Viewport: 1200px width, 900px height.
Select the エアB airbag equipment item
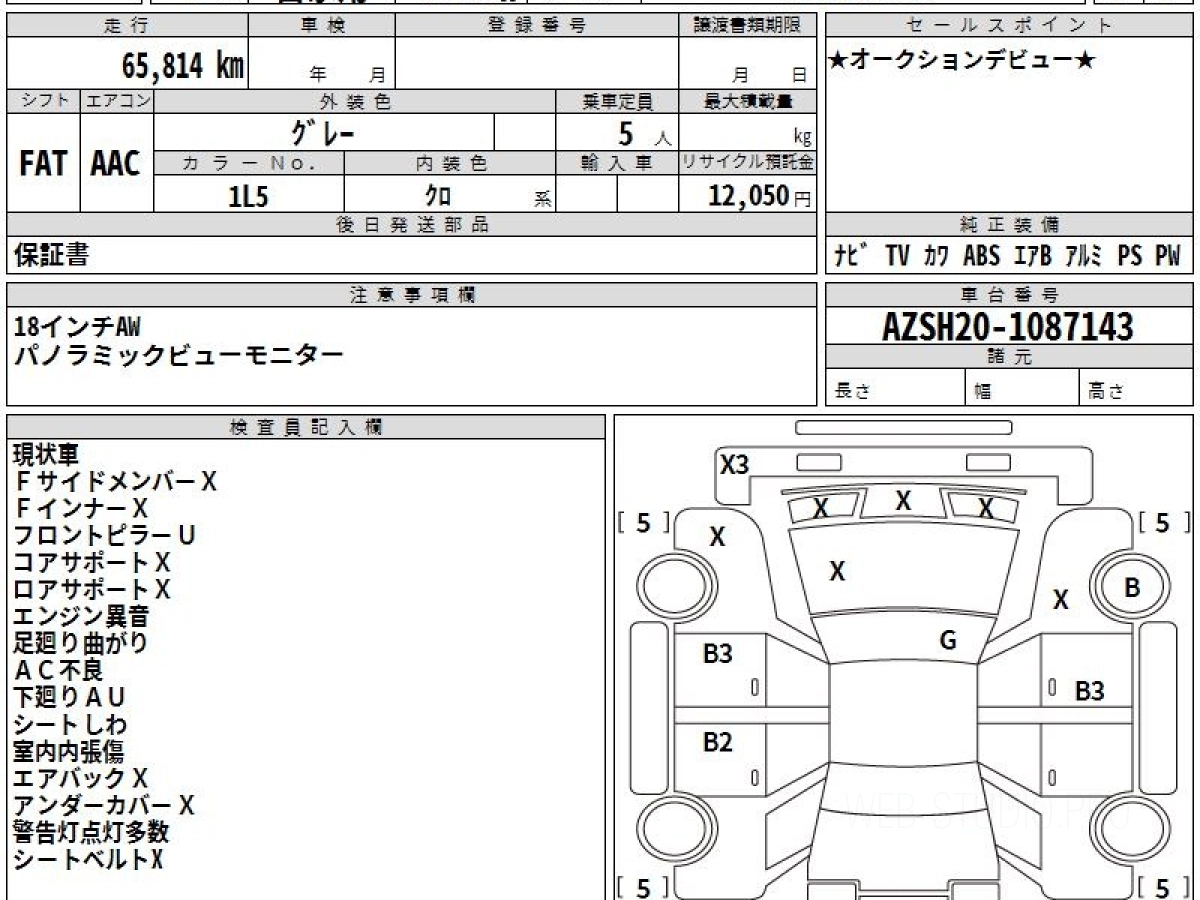pyautogui.click(x=1033, y=256)
